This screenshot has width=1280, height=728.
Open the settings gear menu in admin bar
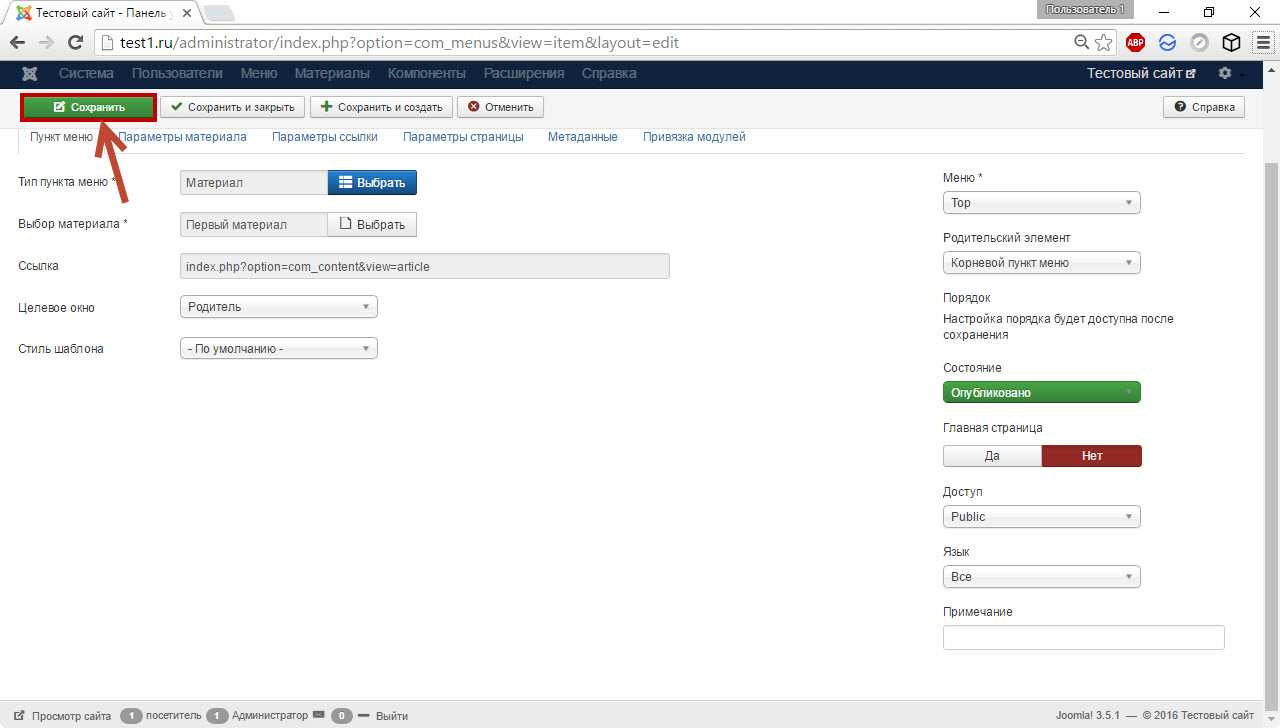point(1225,74)
